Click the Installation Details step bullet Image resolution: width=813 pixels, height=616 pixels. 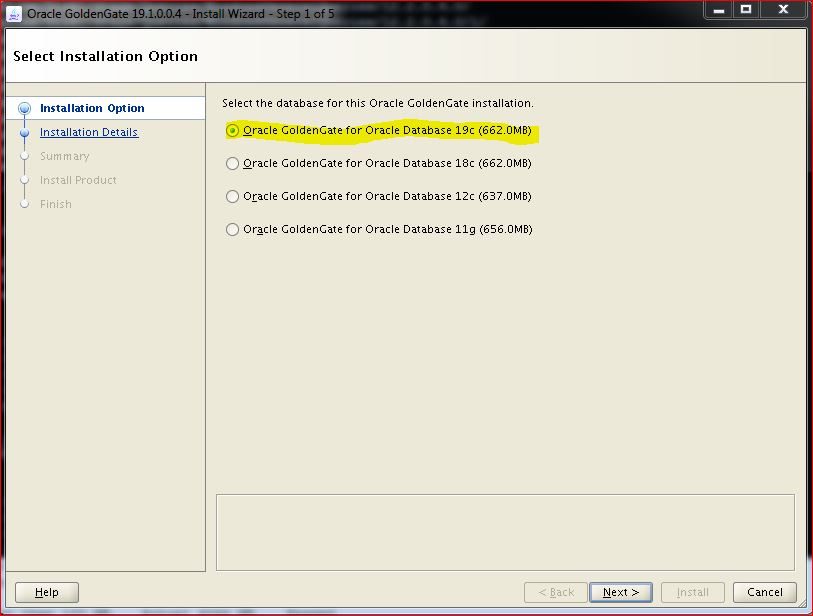coord(25,132)
